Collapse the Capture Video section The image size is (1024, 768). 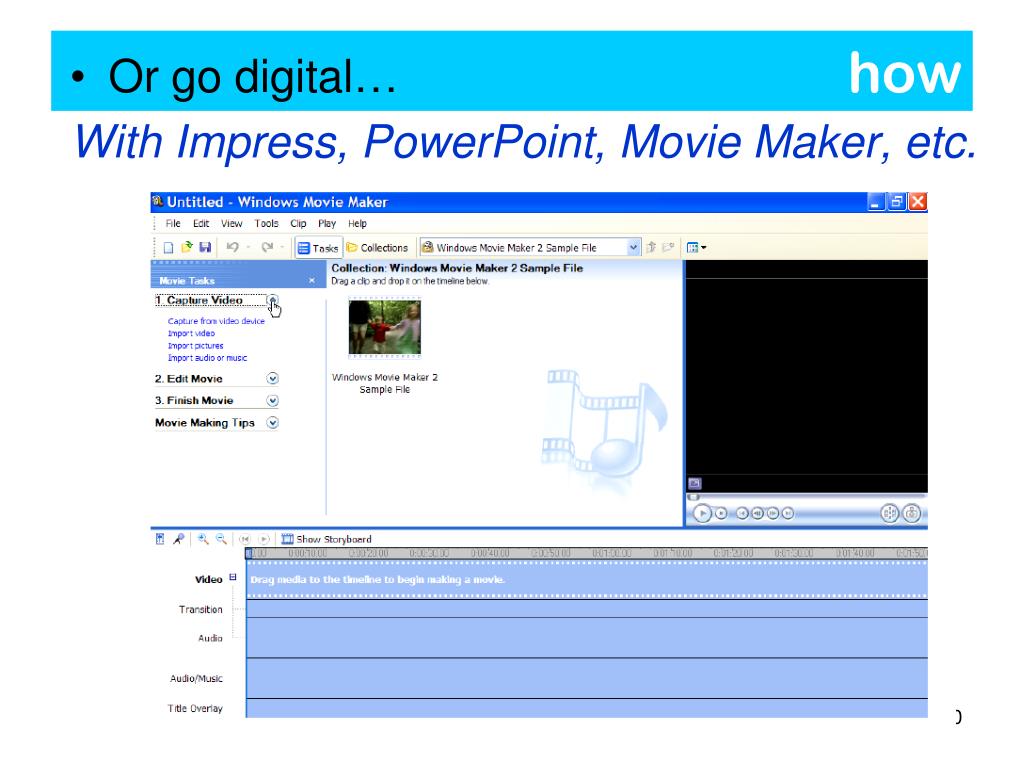coord(272,300)
